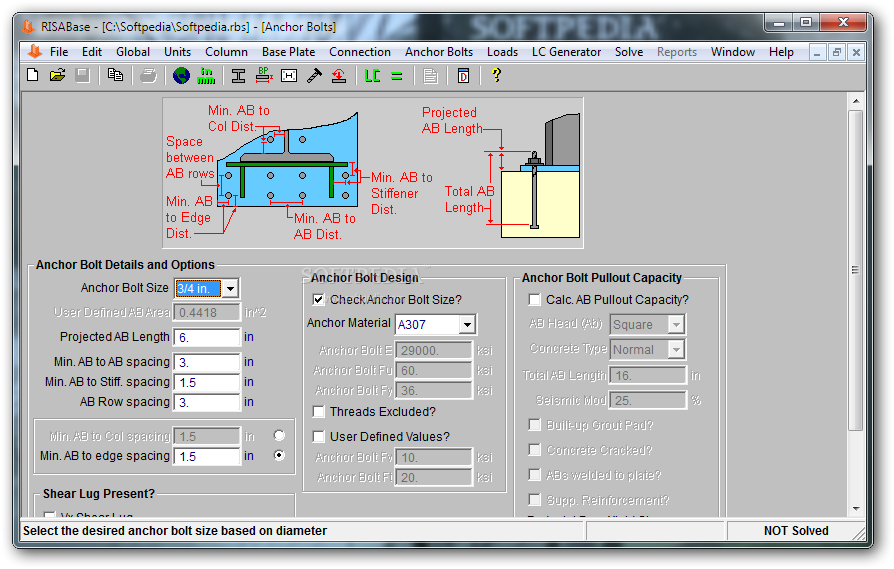Toggle the Concrete Cracked checkbox
Image resolution: width=894 pixels, height=569 pixels.
[535, 450]
